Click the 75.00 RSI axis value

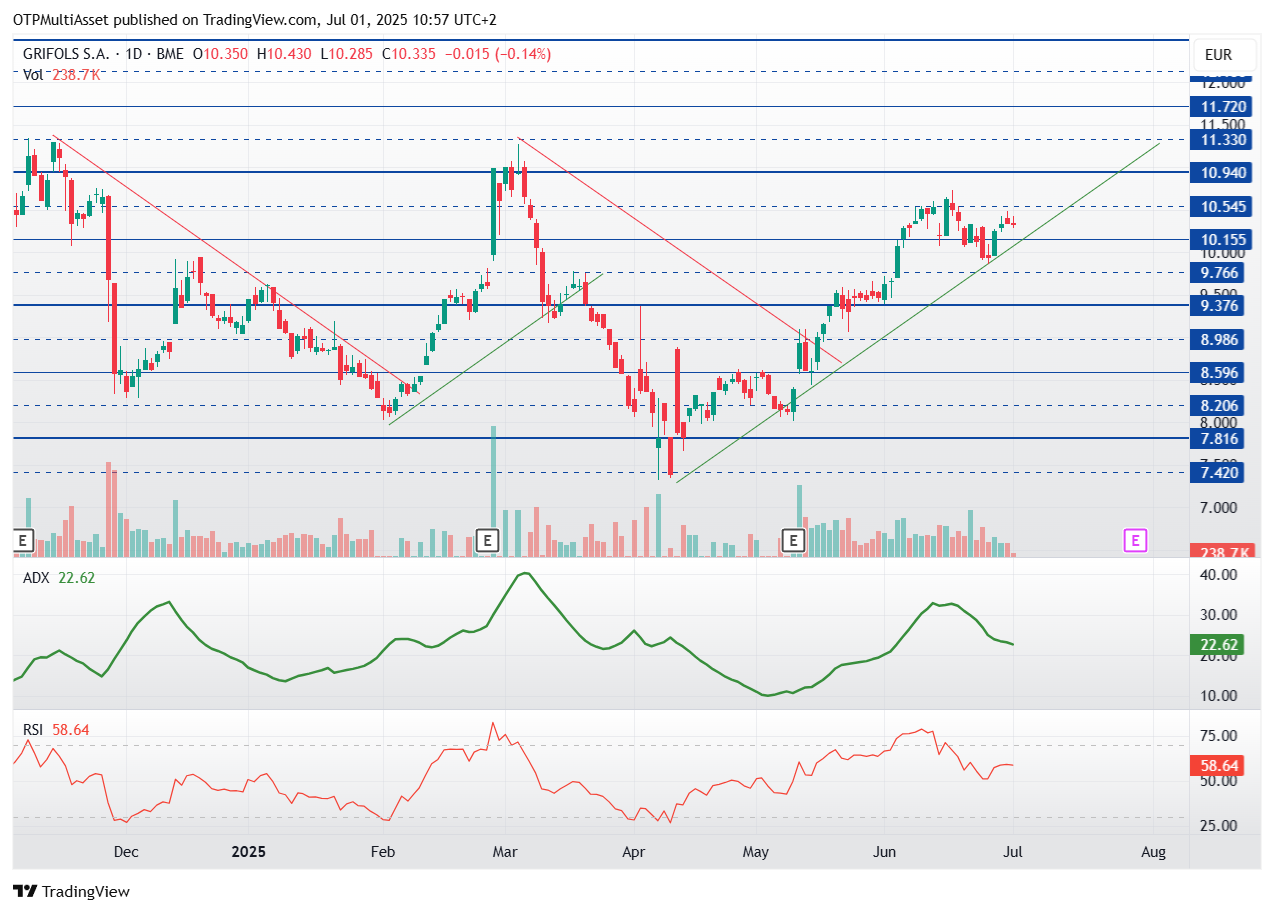[x=1220, y=736]
